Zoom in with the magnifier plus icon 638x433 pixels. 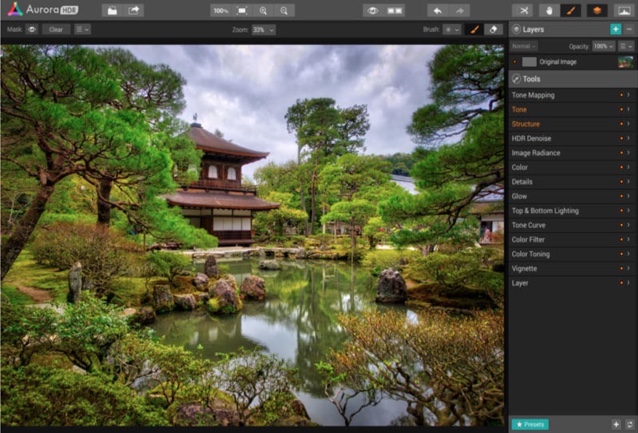263,11
